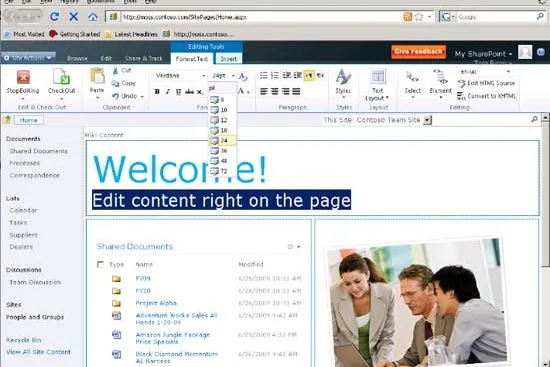This screenshot has width=550, height=367.
Task: Click the Paste clipboard icon
Action: tap(97, 76)
